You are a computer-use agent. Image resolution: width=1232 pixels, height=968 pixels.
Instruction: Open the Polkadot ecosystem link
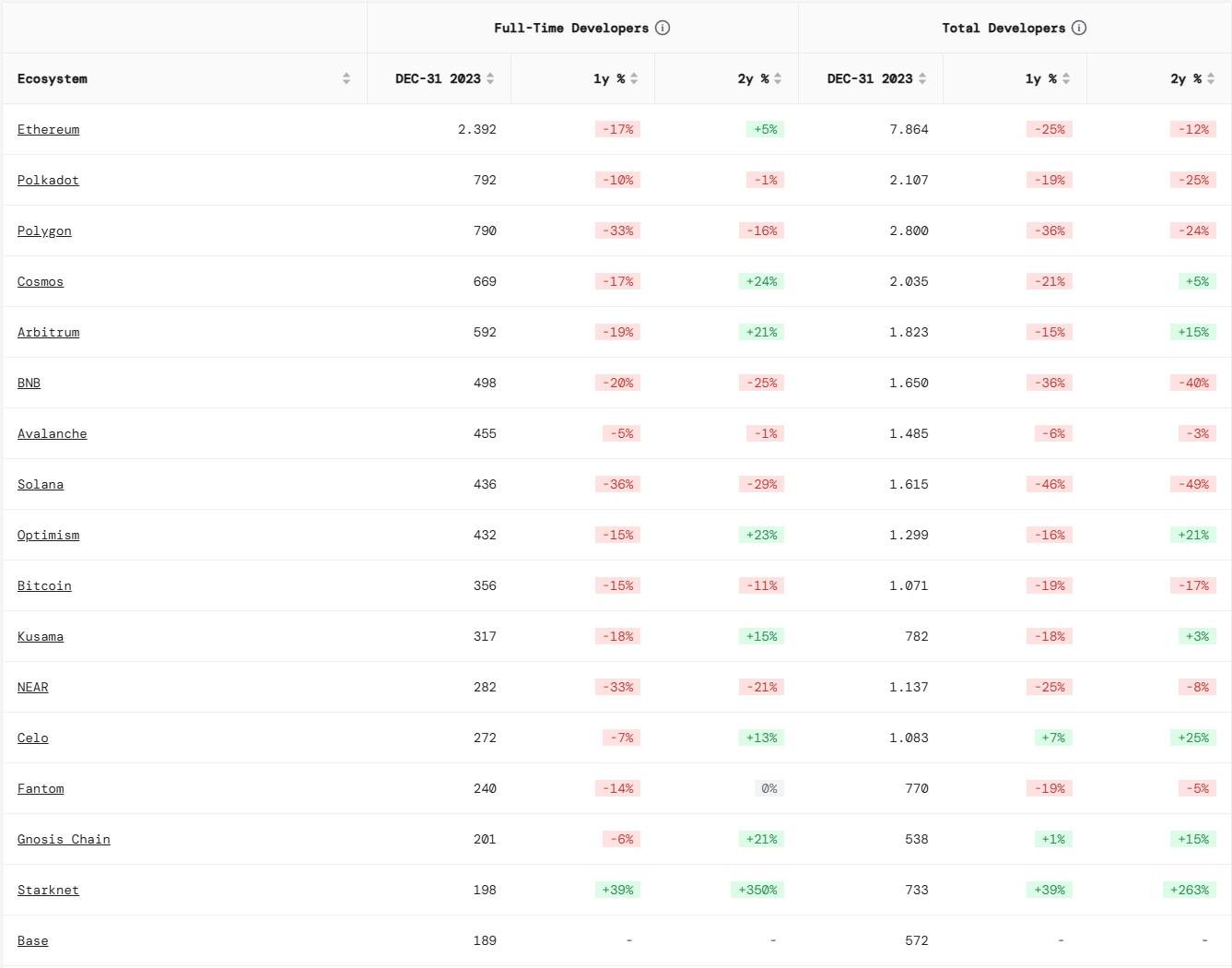coord(48,180)
